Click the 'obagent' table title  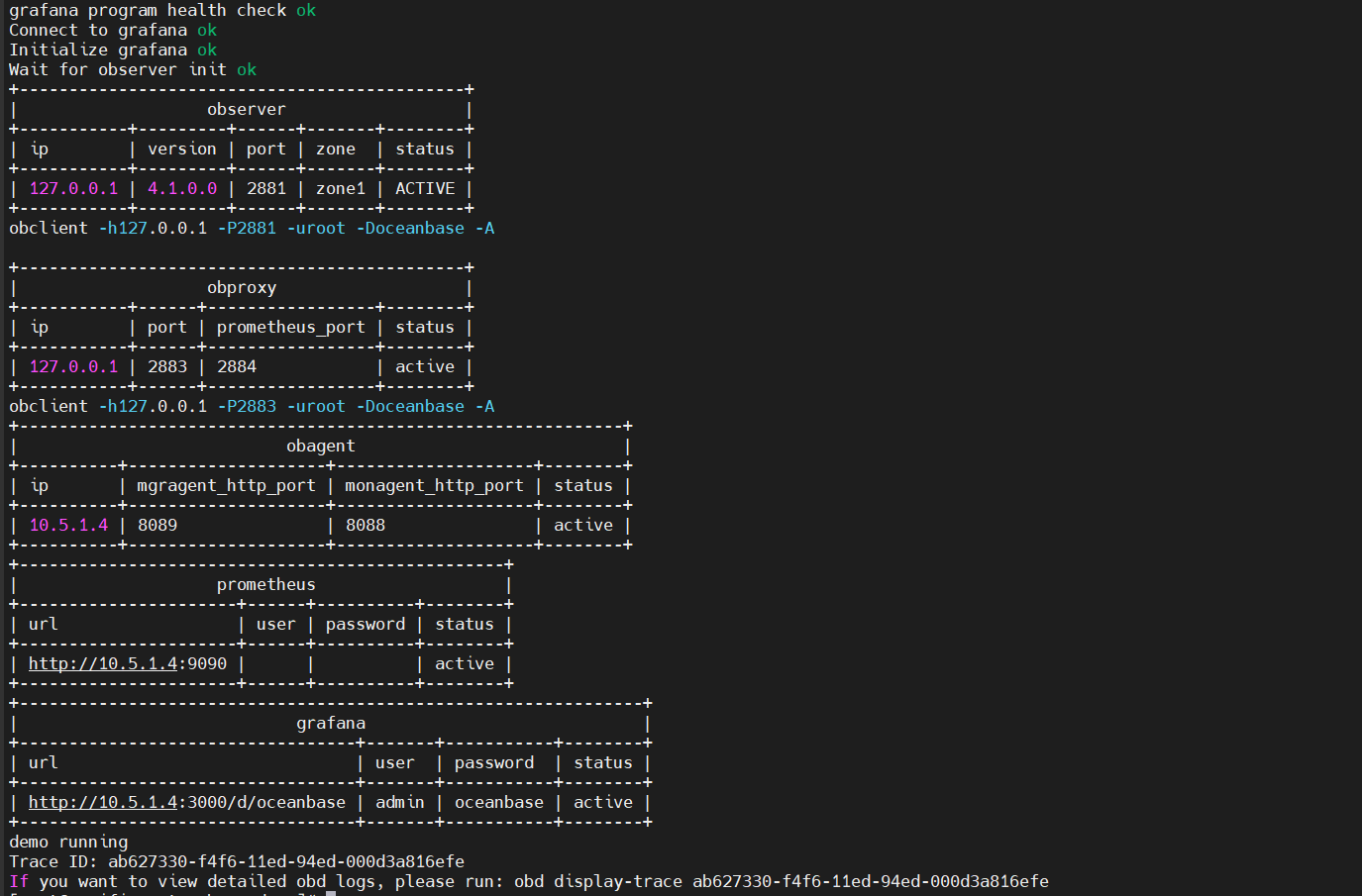pos(321,447)
